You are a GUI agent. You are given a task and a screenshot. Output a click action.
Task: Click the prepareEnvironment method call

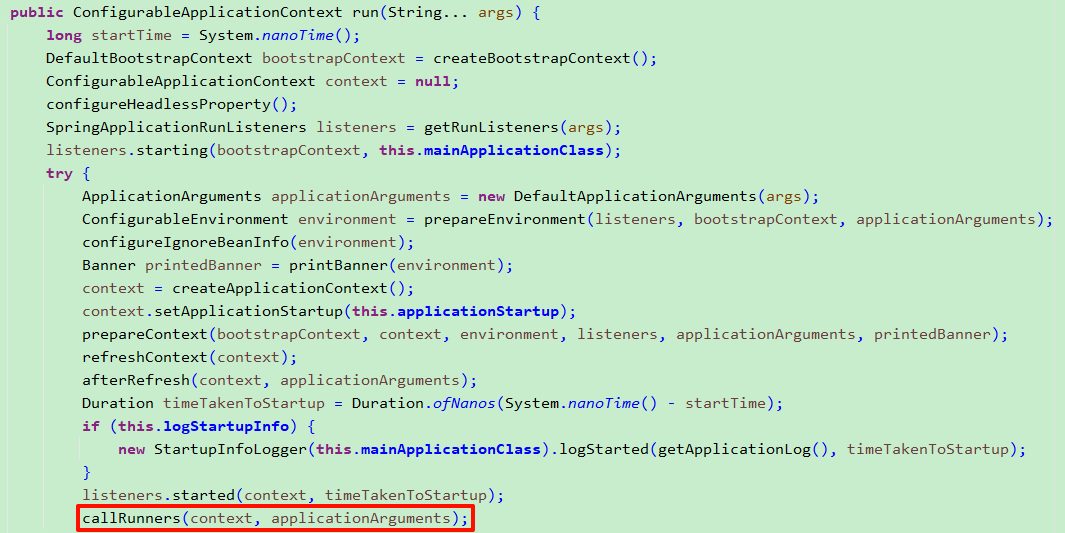(505, 219)
